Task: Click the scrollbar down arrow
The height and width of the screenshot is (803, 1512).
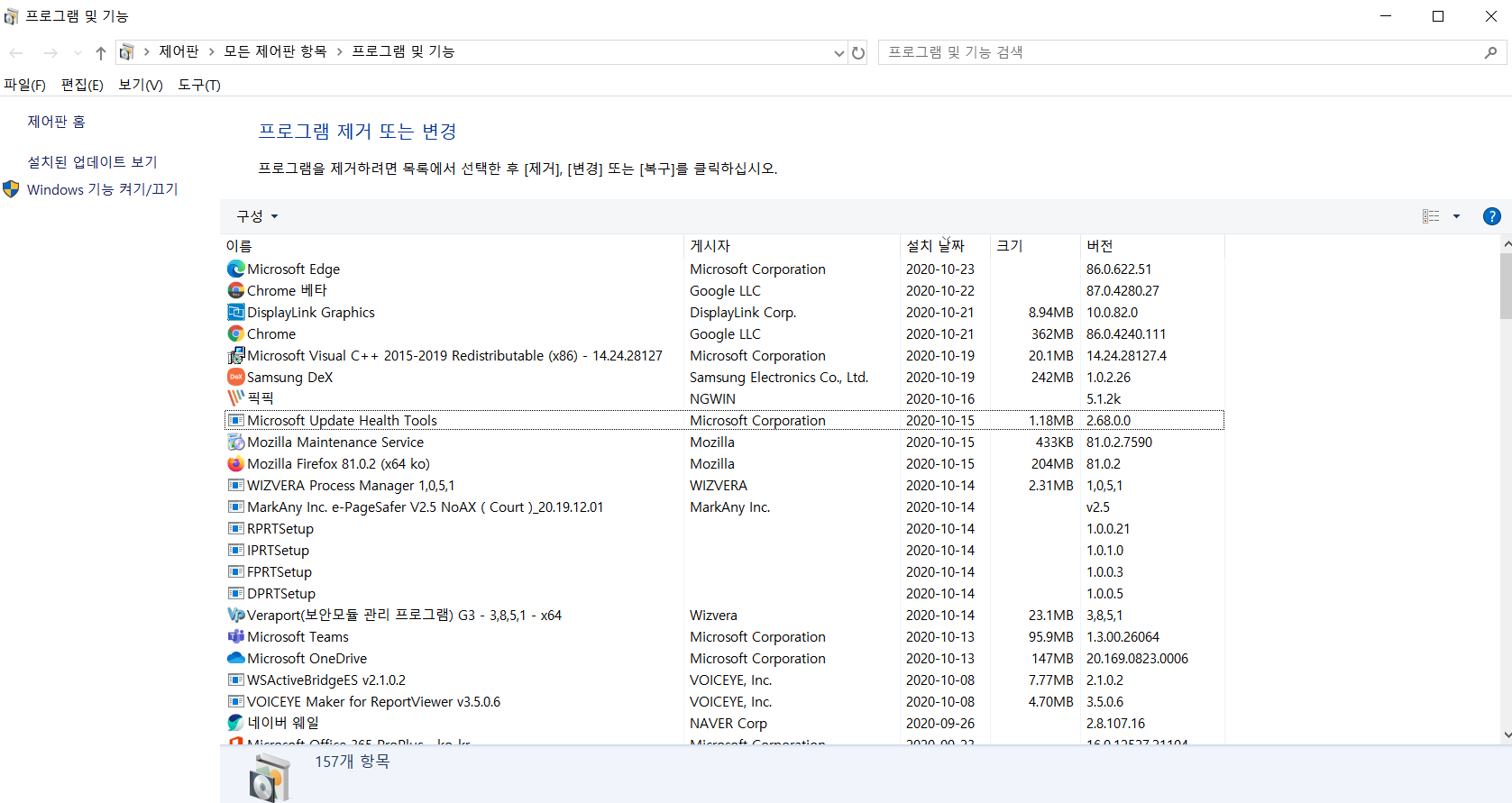Action: (x=1506, y=735)
